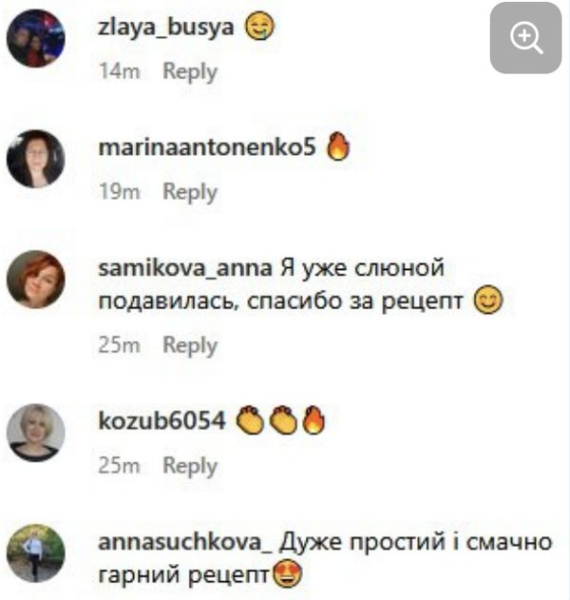Open the zlaya_busya username link
This screenshot has width=570, height=600.
tap(166, 28)
